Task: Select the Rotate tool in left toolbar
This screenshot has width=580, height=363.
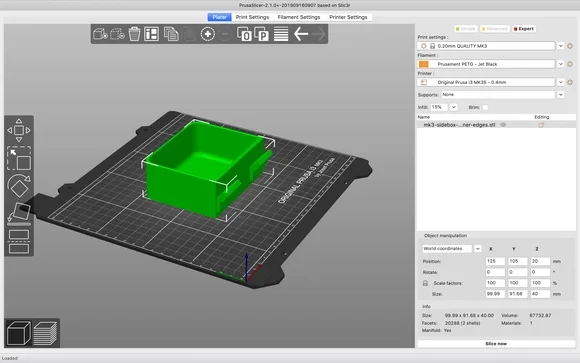Action: pos(19,186)
